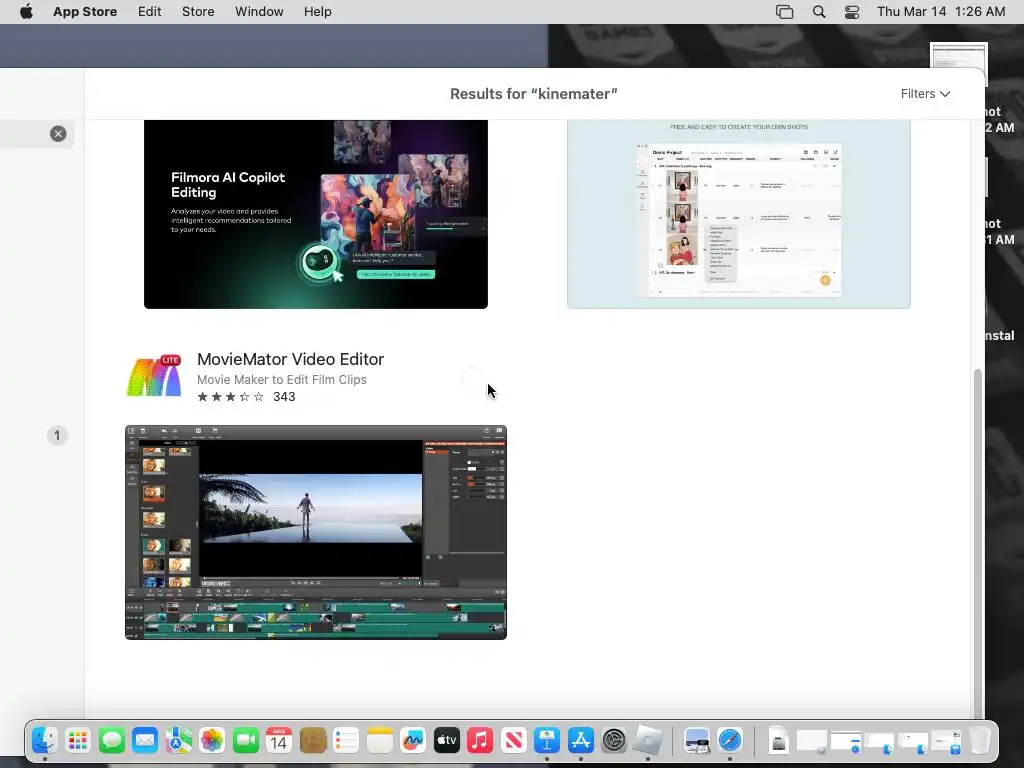Open the downloads stack in dock
This screenshot has height=768, width=1024.
(778, 741)
